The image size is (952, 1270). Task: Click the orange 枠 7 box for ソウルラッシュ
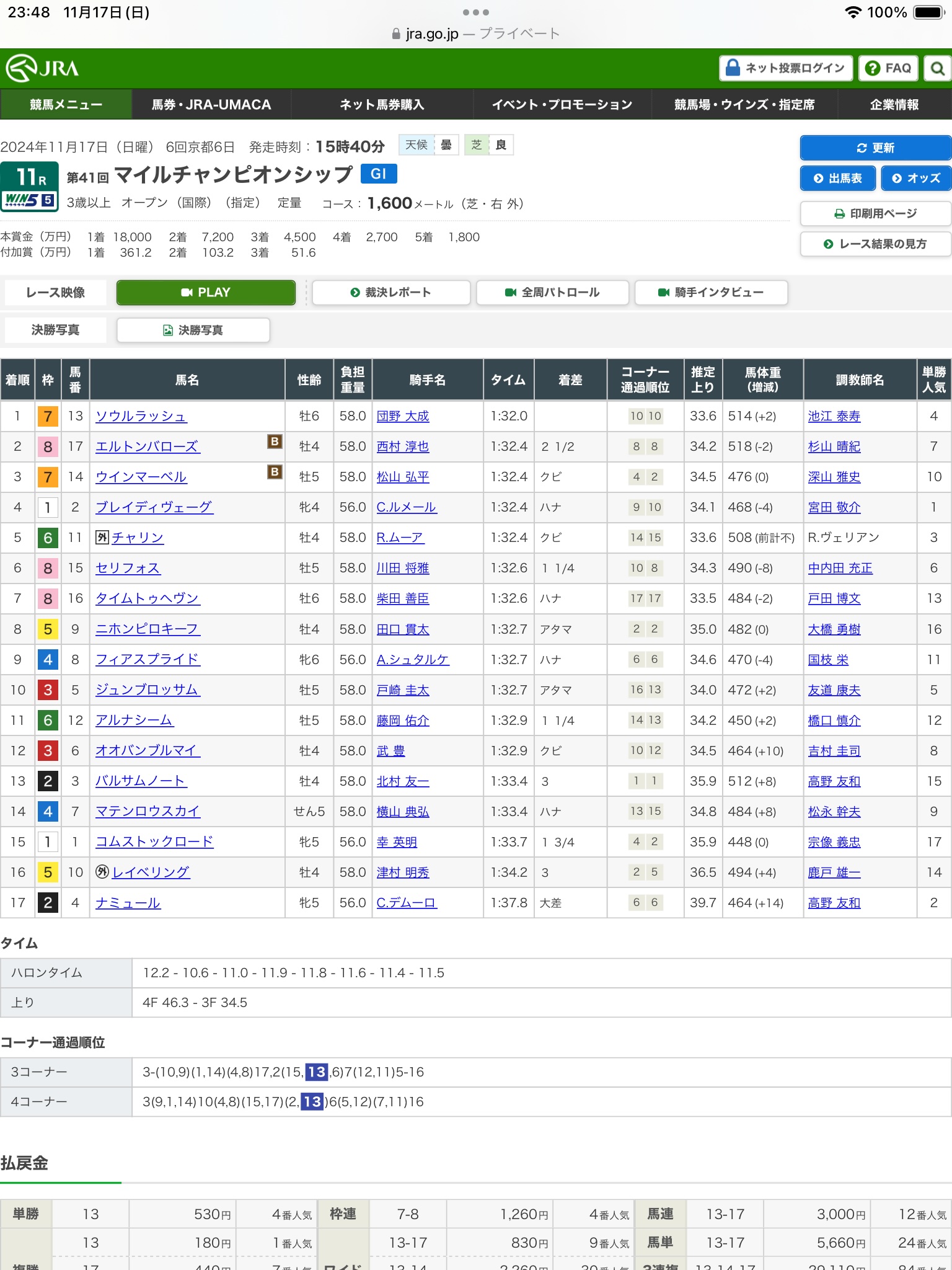tap(48, 416)
